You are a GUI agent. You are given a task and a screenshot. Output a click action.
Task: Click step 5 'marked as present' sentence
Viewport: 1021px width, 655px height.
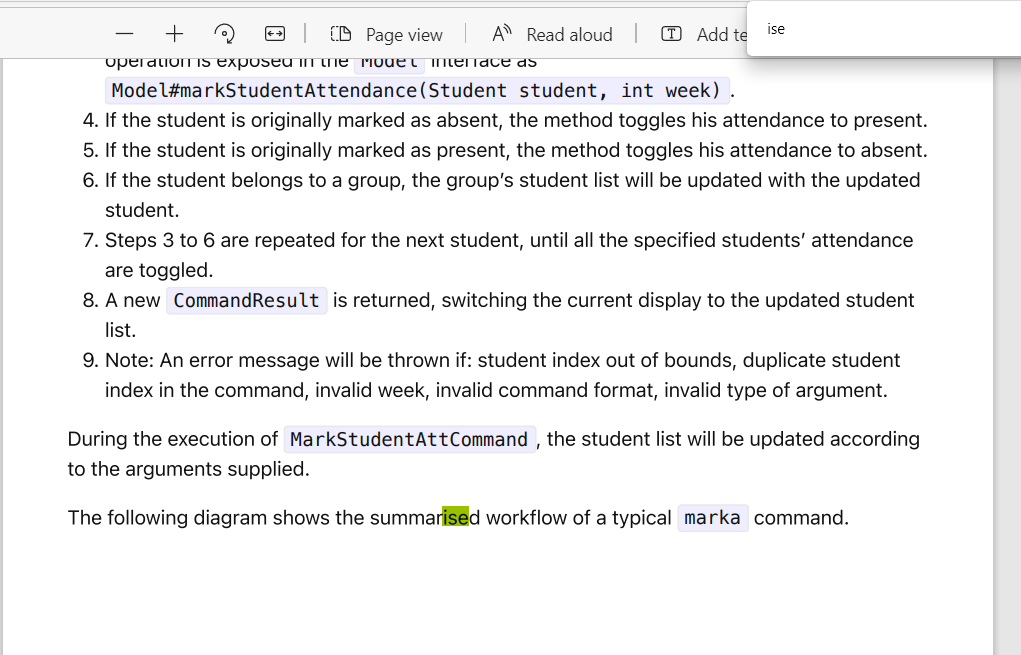(x=516, y=150)
